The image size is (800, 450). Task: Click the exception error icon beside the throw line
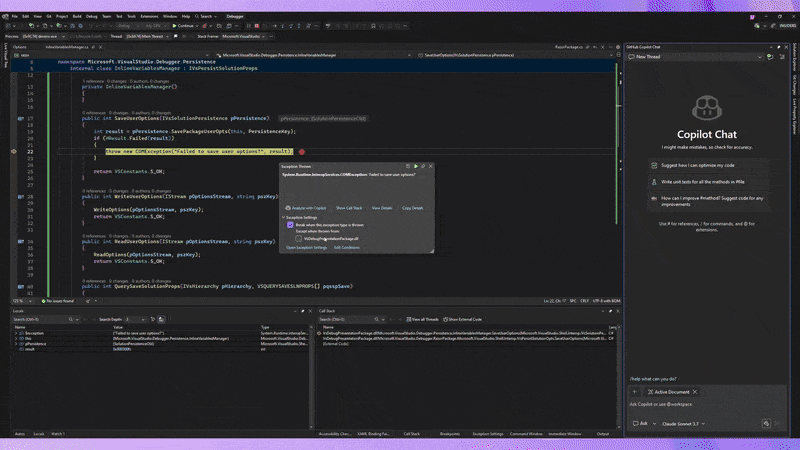pyautogui.click(x=301, y=150)
